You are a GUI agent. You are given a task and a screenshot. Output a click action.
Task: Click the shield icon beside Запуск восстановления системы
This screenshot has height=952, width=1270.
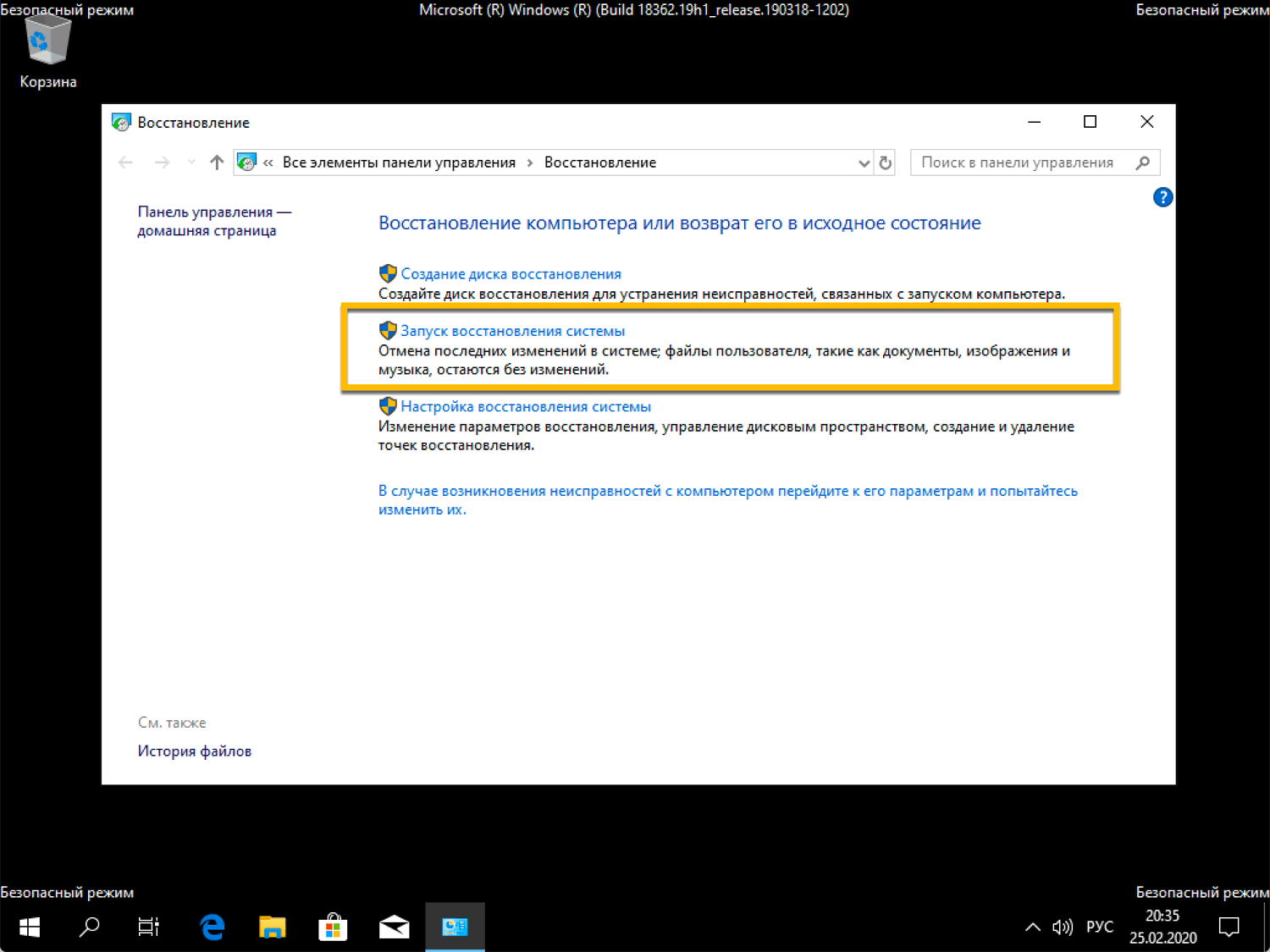pyautogui.click(x=388, y=330)
